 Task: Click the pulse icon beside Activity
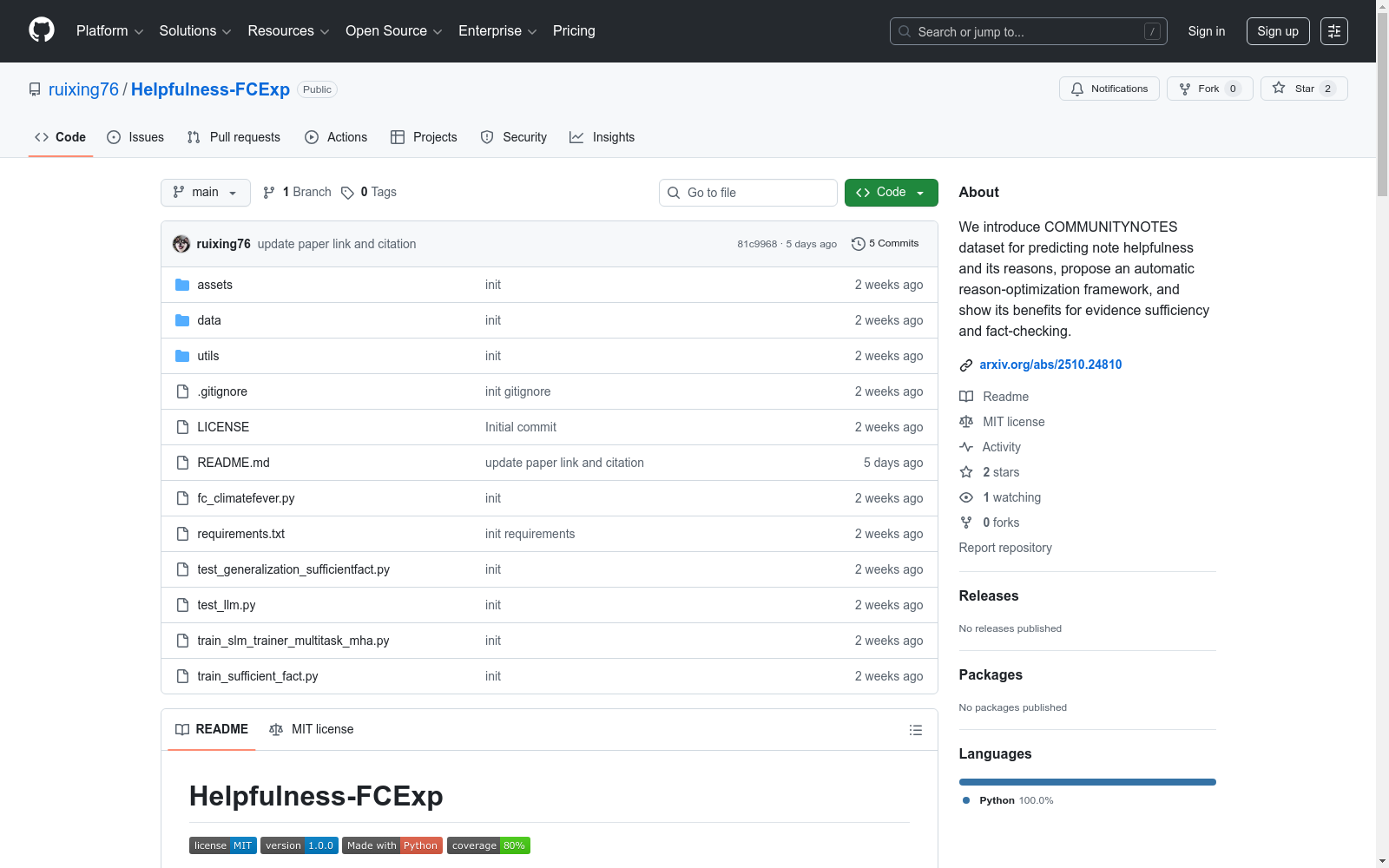(966, 447)
